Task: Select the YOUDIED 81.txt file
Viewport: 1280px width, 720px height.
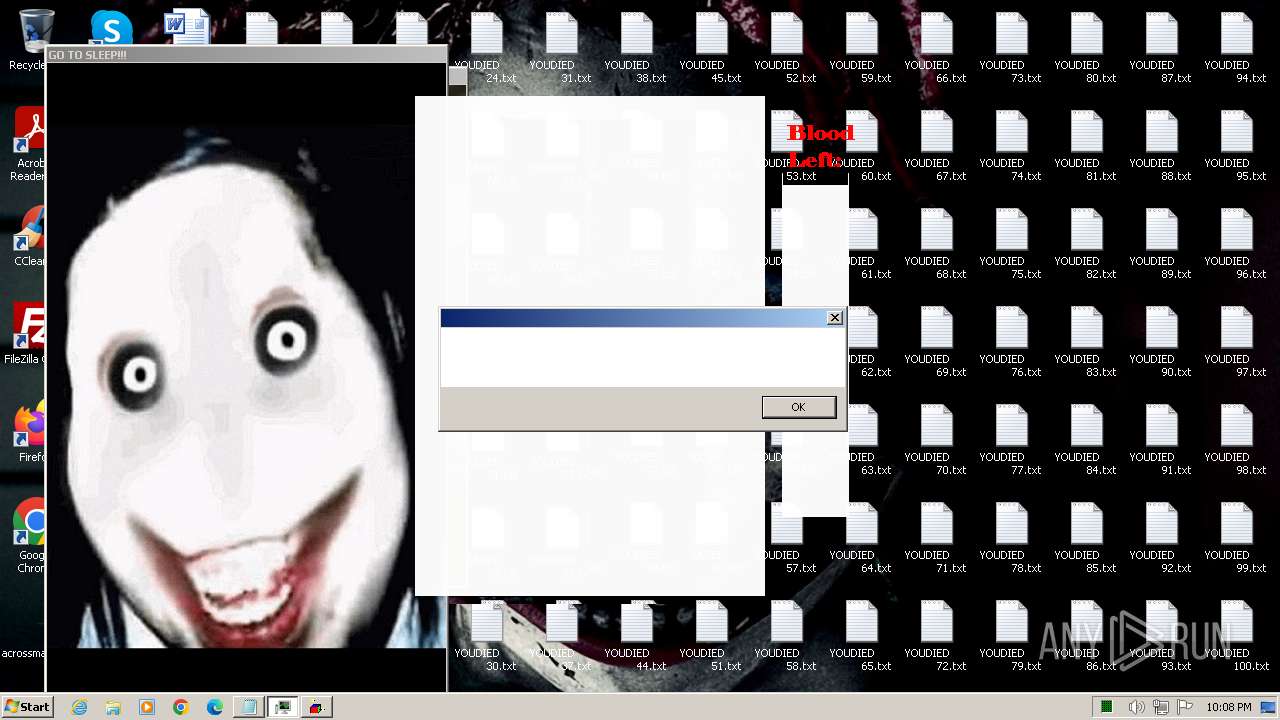Action: coord(1086,146)
